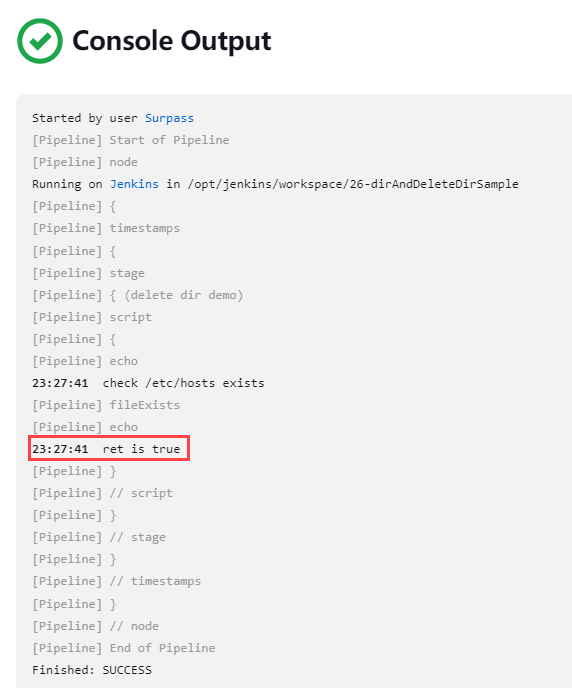Open the Surpass user link

[x=169, y=118]
